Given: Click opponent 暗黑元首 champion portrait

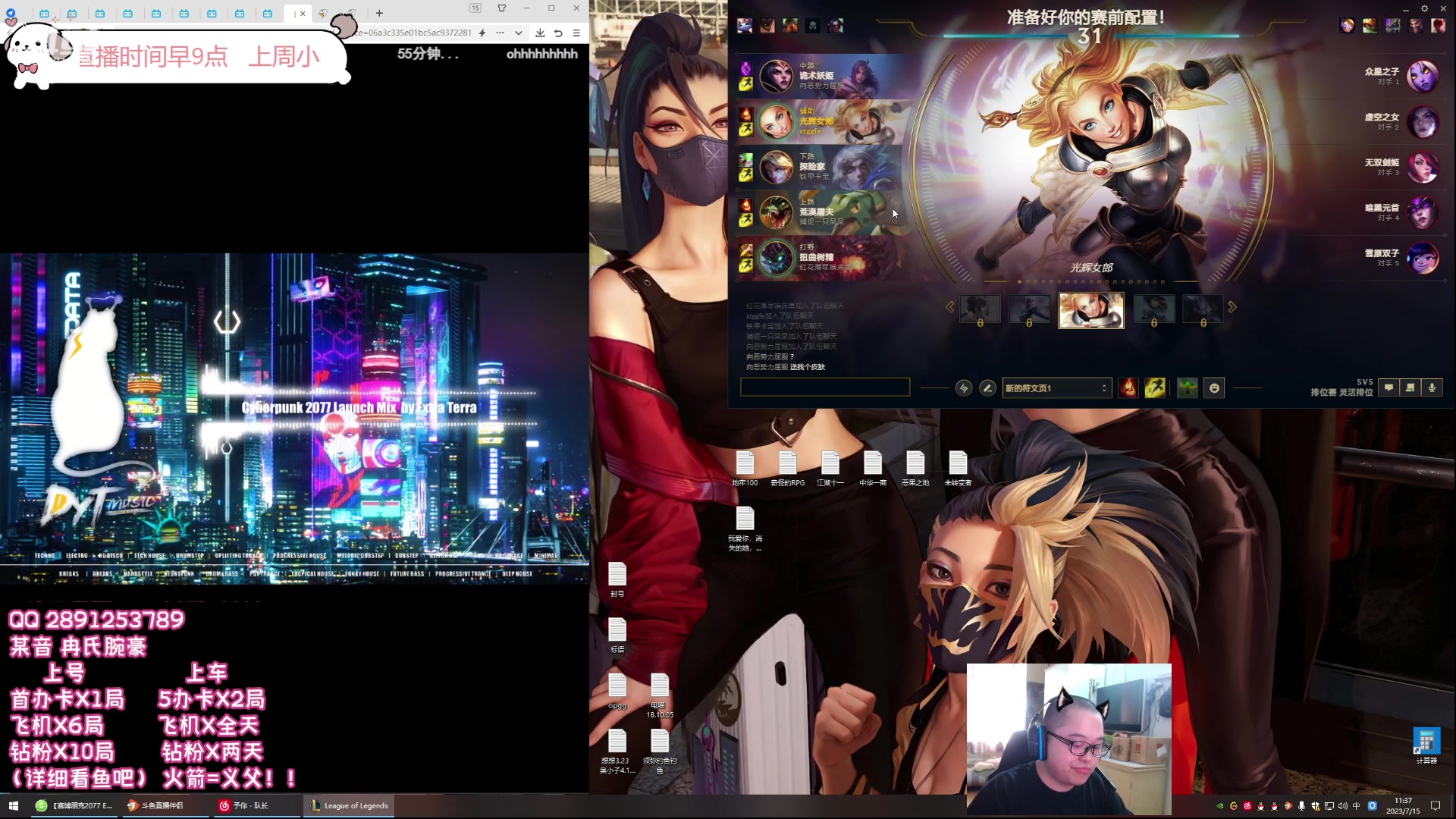Looking at the screenshot, I should 1423,213.
